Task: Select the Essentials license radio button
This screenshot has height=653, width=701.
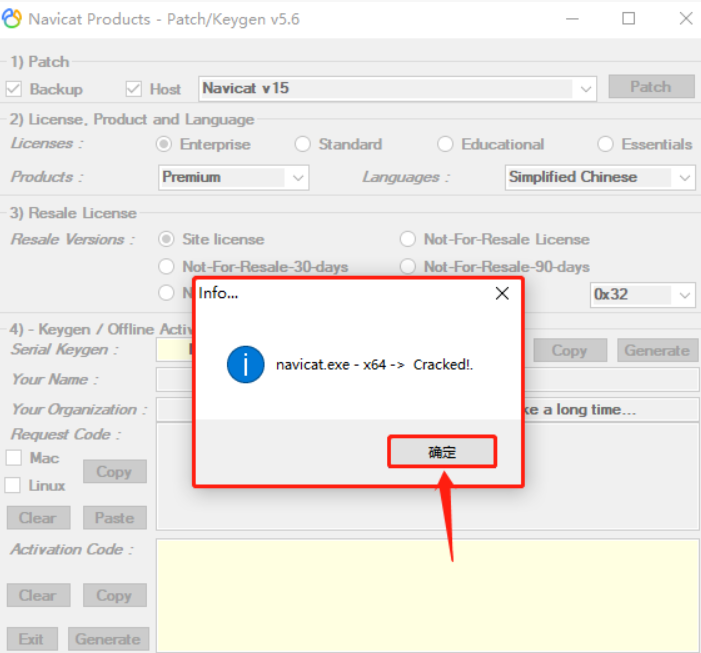Action: pos(605,144)
